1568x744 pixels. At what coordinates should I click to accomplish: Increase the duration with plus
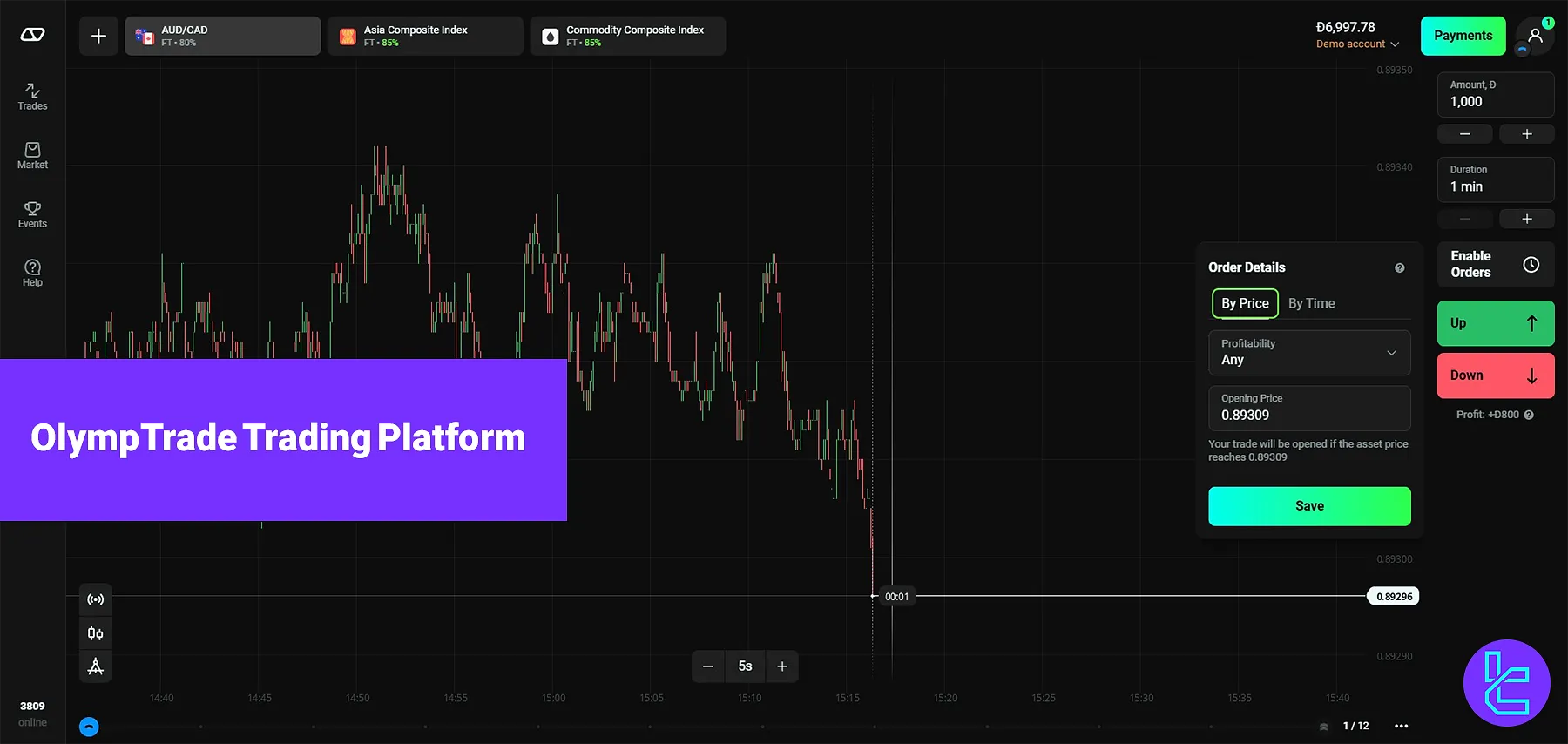click(1527, 219)
